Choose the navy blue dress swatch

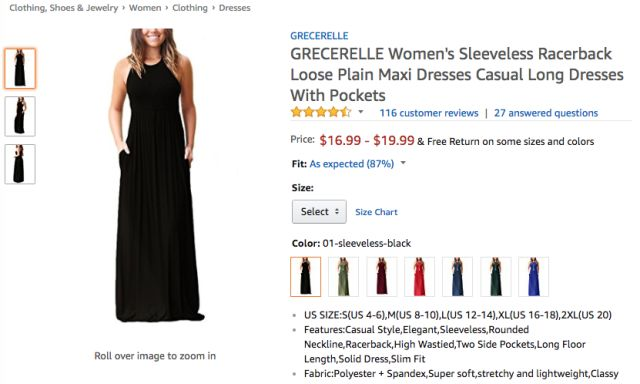458,276
